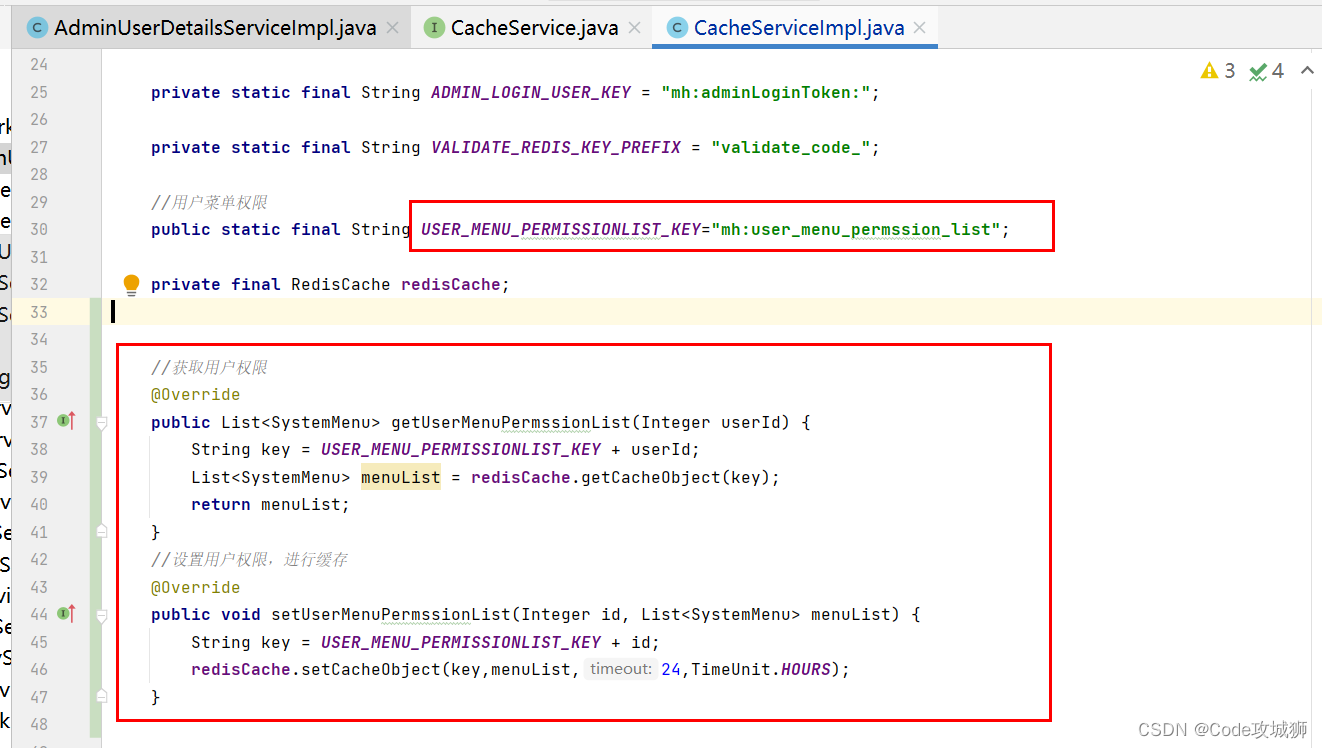This screenshot has height=748, width=1322.
Task: Click the TimeUnit.HOURS argument on line 46
Action: 761,669
